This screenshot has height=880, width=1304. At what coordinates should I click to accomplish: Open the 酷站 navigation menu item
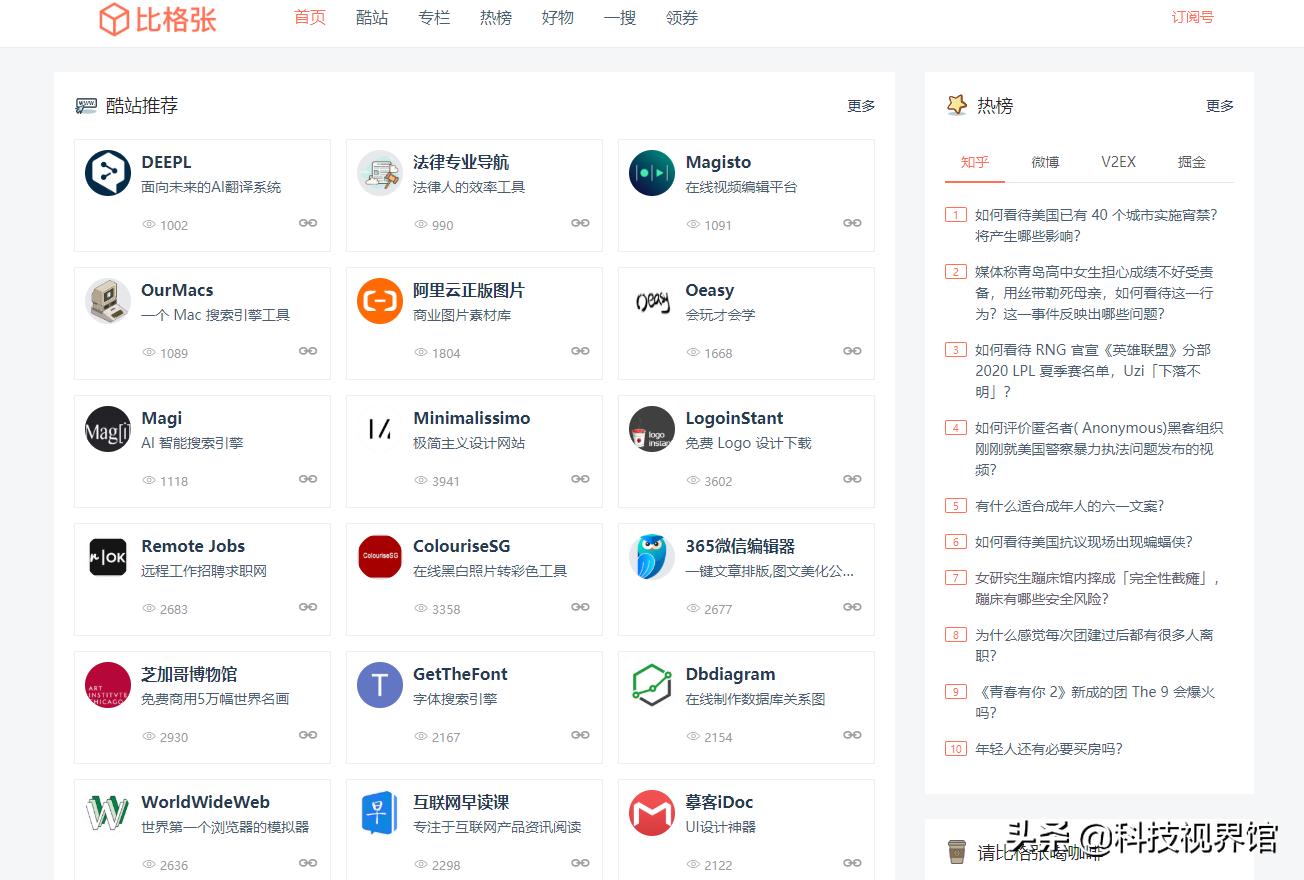click(x=372, y=17)
